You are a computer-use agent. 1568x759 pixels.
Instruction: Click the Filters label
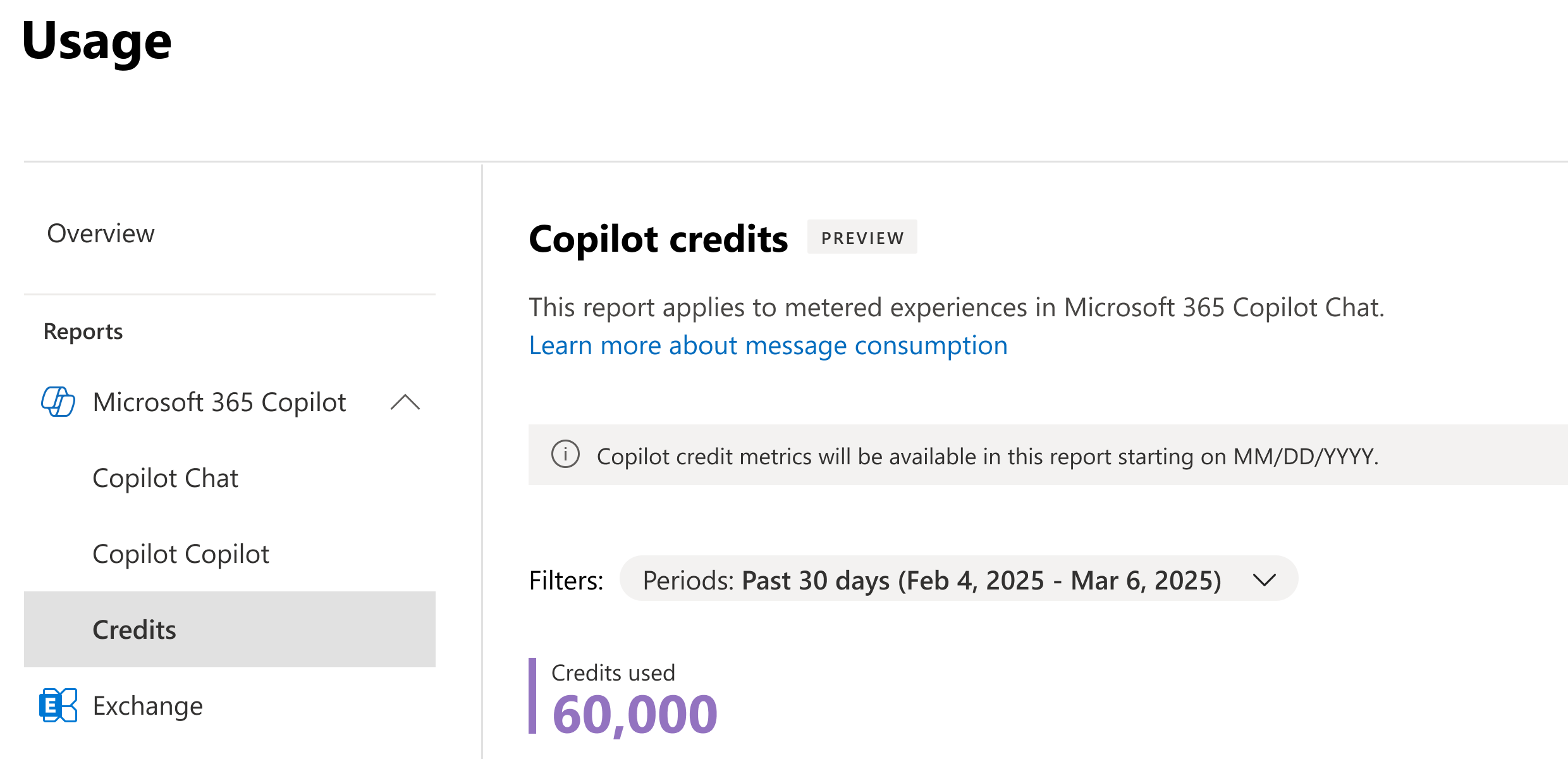[x=566, y=580]
